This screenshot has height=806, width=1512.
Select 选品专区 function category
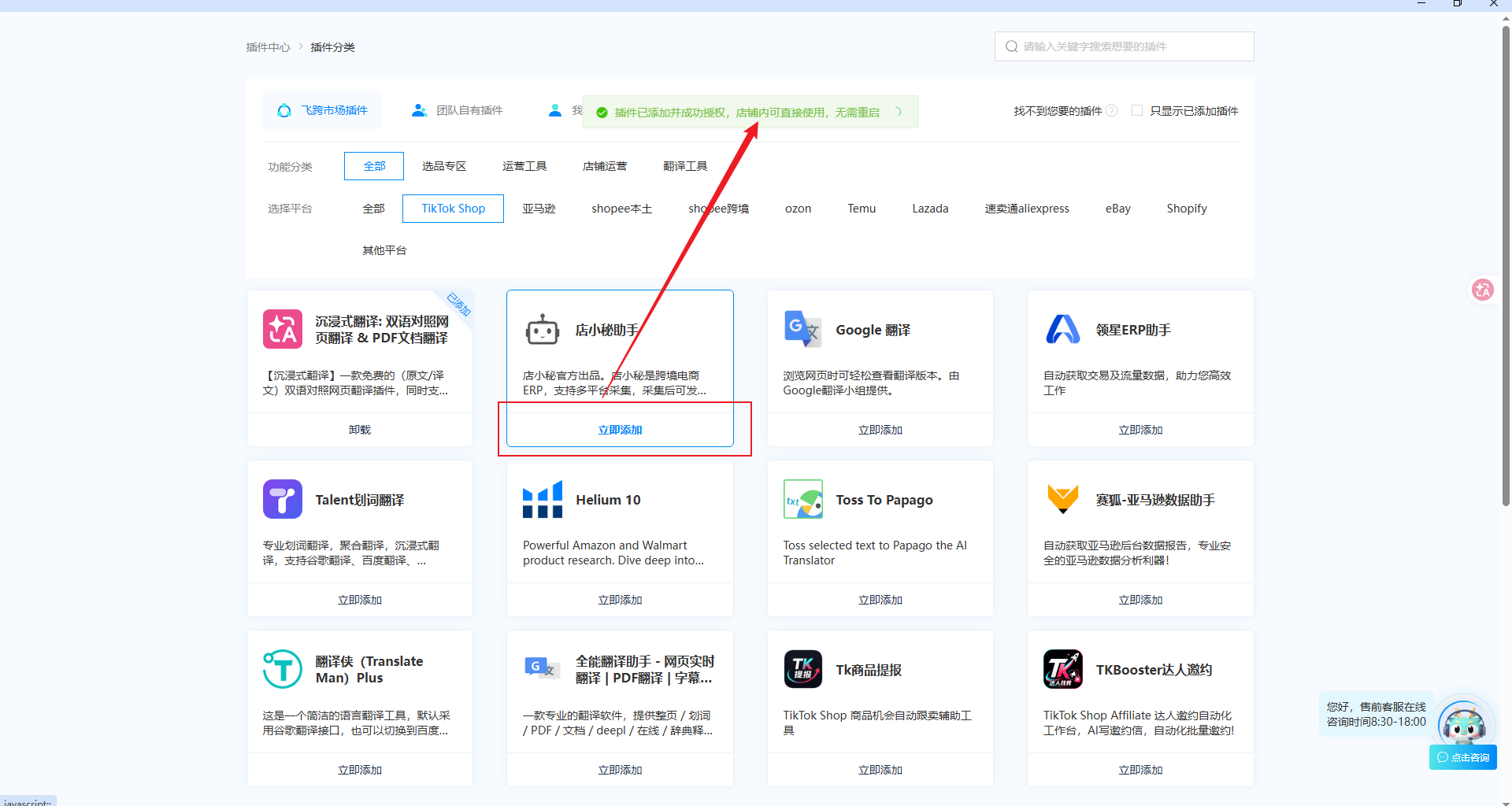pyautogui.click(x=444, y=166)
